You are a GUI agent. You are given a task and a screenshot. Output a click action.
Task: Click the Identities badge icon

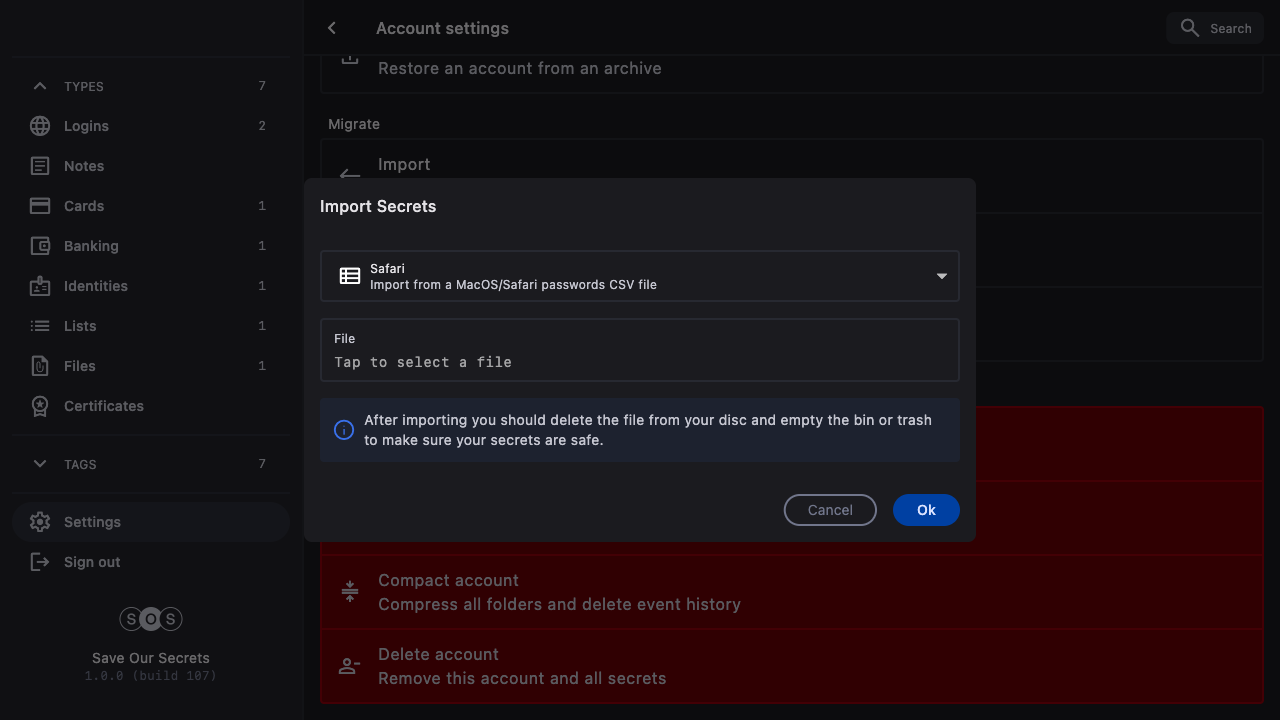(40, 286)
